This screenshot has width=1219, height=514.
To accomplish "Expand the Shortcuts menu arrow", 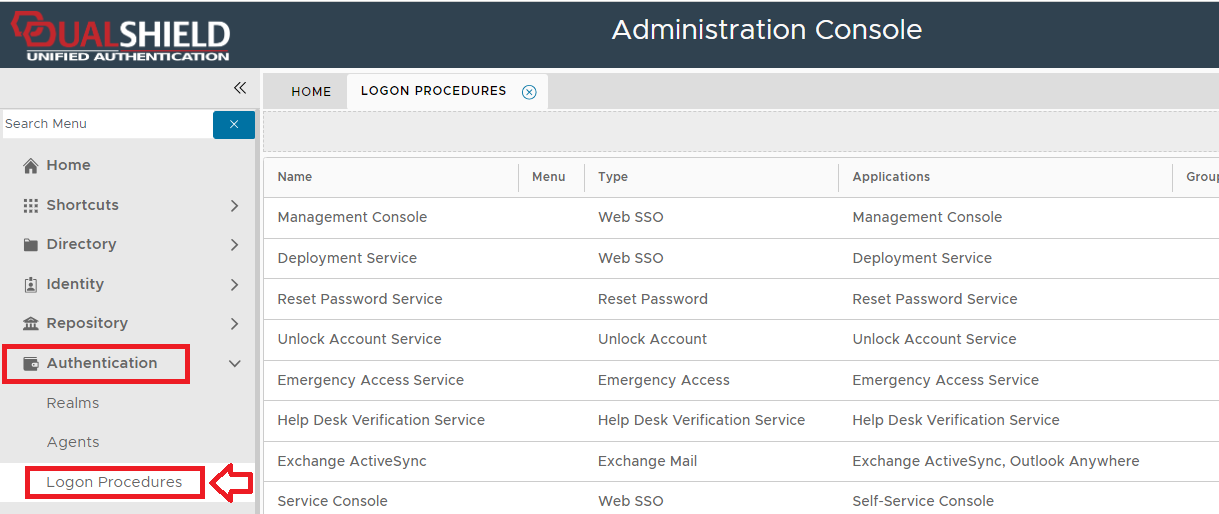I will (x=235, y=205).
